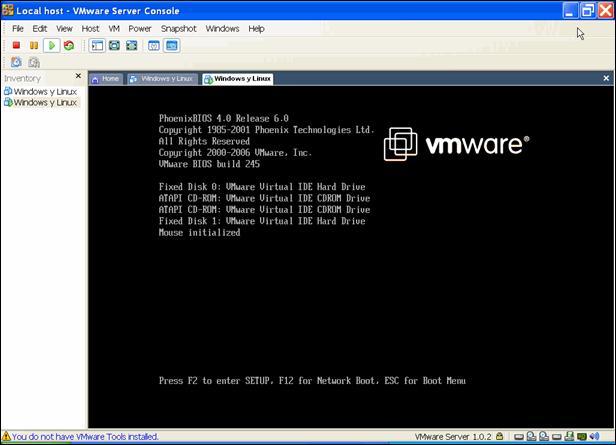
Task: Select the inactive Windows y Linux tab
Action: (161, 78)
